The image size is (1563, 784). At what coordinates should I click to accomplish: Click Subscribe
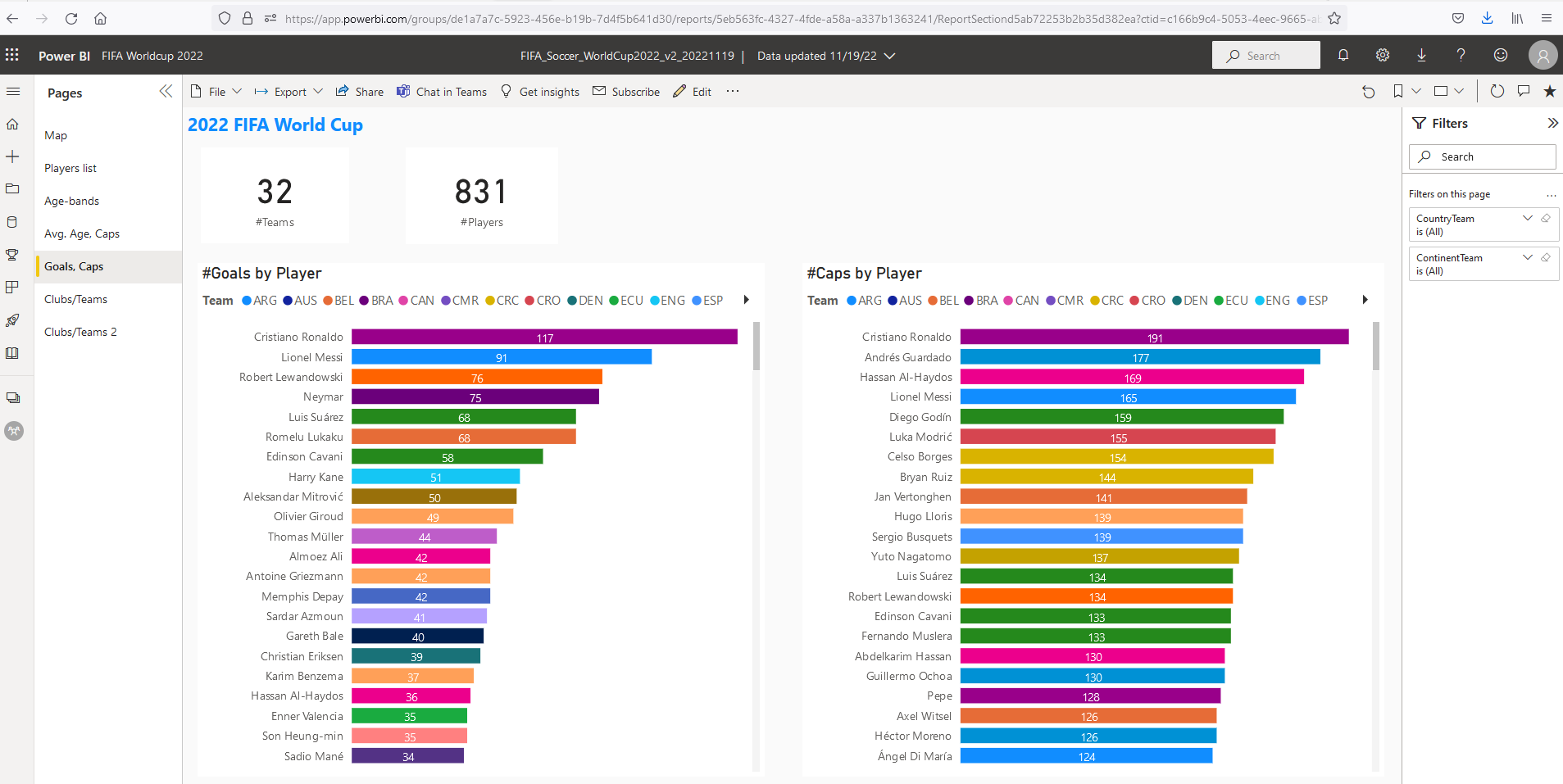[626, 92]
